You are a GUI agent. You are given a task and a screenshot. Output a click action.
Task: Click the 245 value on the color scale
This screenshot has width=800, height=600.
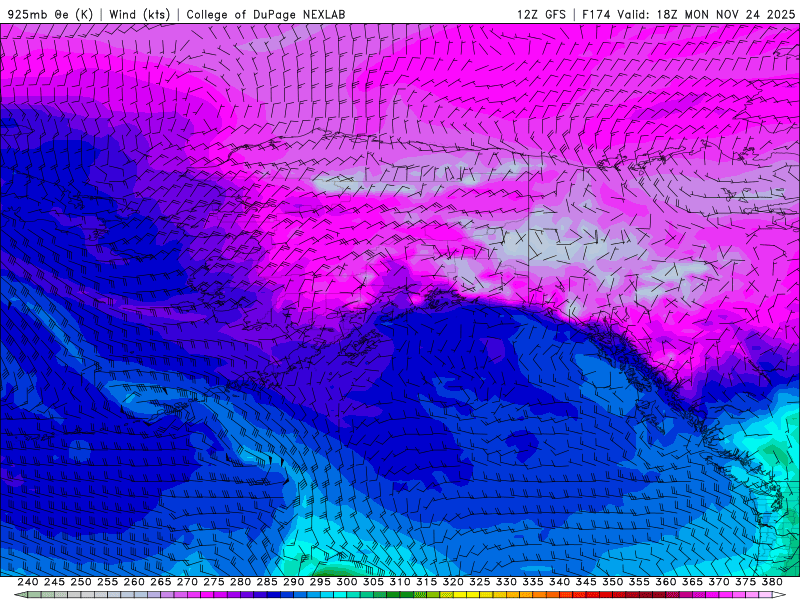click(54, 582)
